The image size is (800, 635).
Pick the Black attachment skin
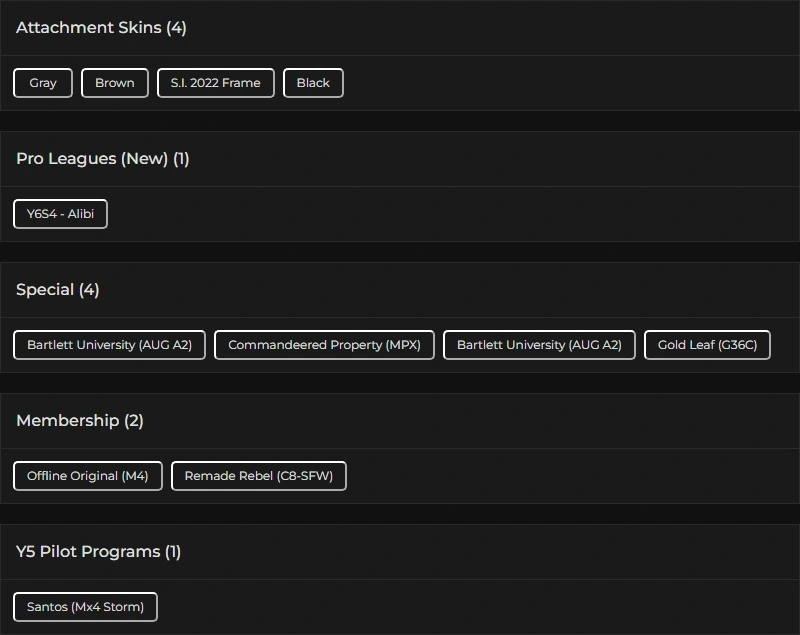click(x=313, y=83)
